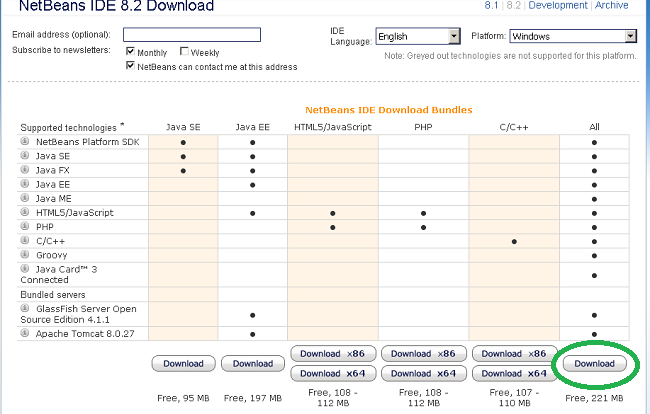Click the PHP column header

(x=423, y=127)
